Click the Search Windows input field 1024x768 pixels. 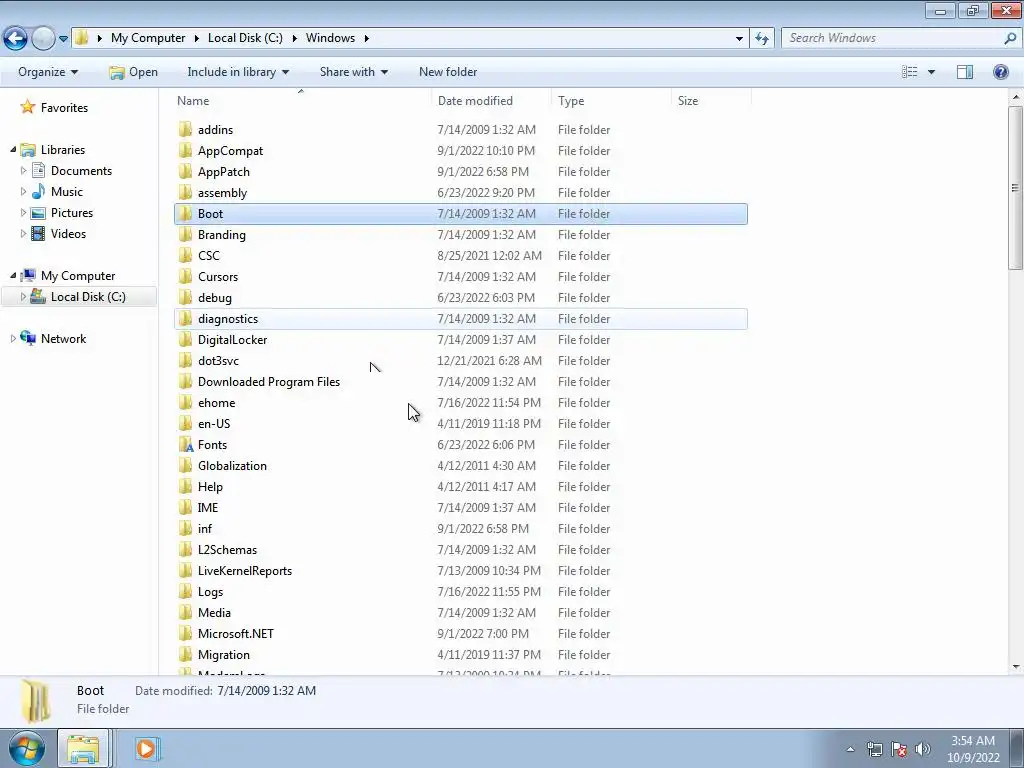(x=893, y=38)
